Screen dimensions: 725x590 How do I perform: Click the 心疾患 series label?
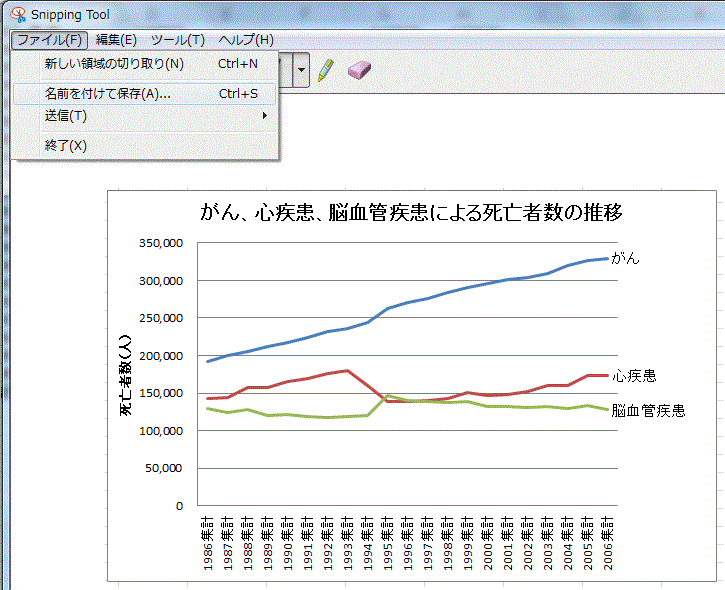click(x=635, y=376)
